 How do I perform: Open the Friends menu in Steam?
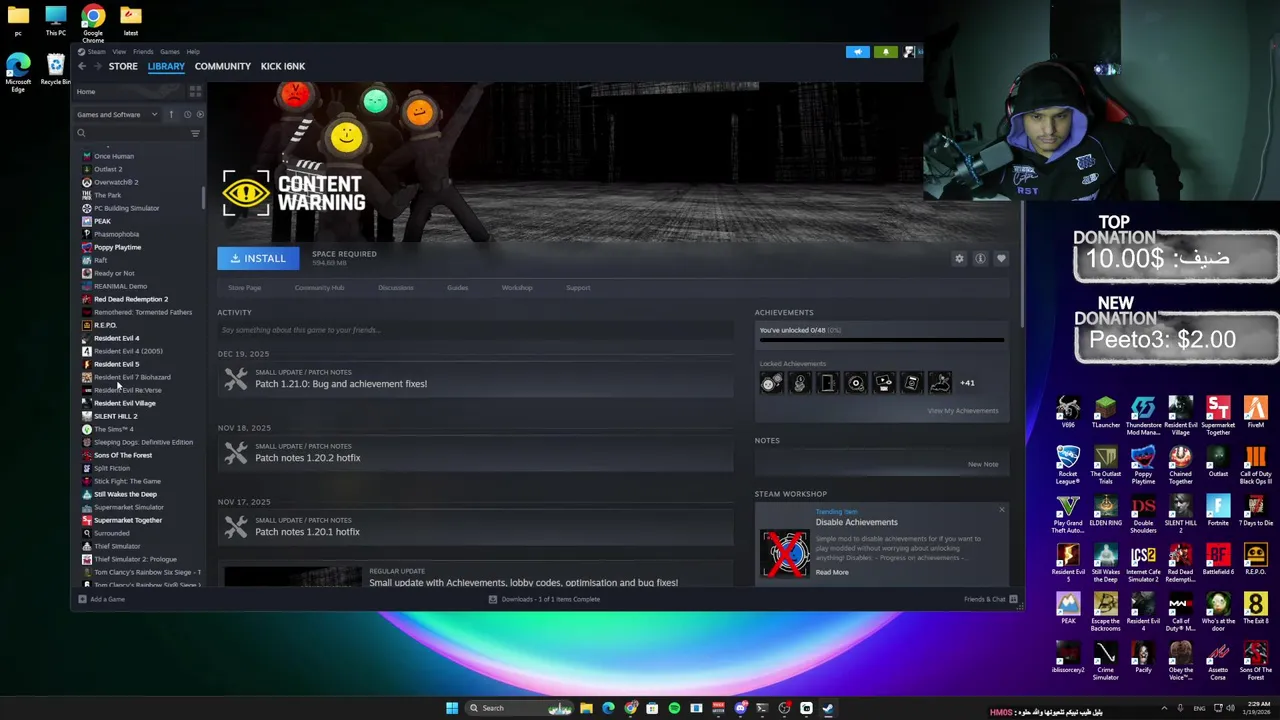(x=143, y=52)
